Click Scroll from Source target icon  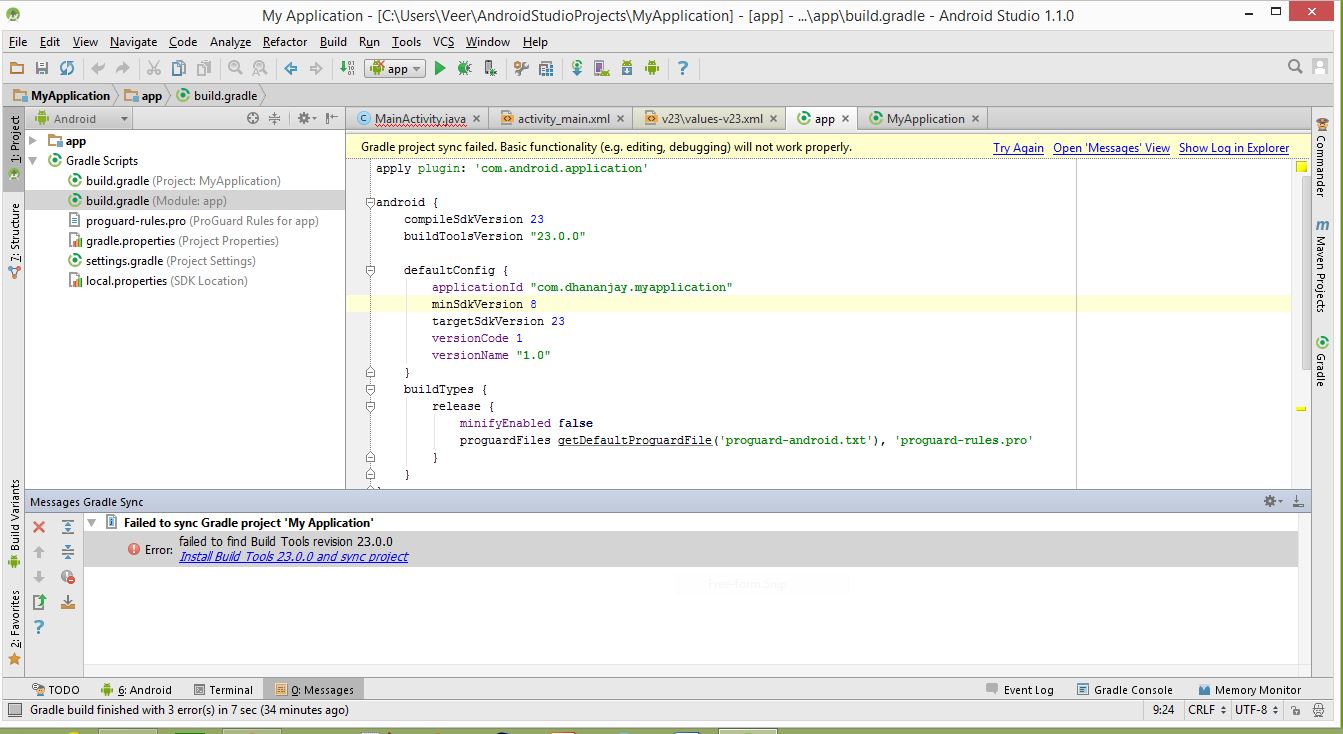253,118
